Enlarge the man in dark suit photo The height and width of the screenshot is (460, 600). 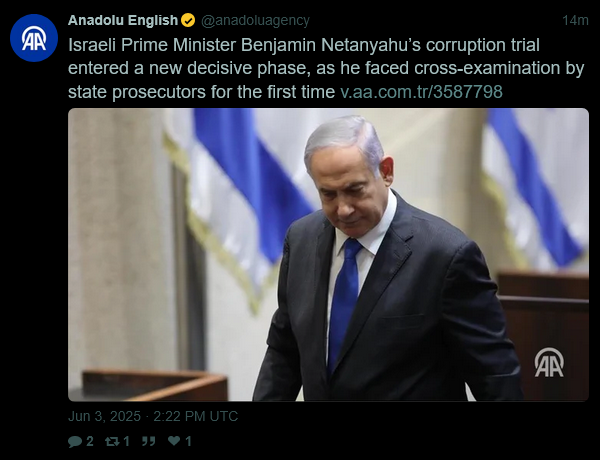(x=328, y=254)
